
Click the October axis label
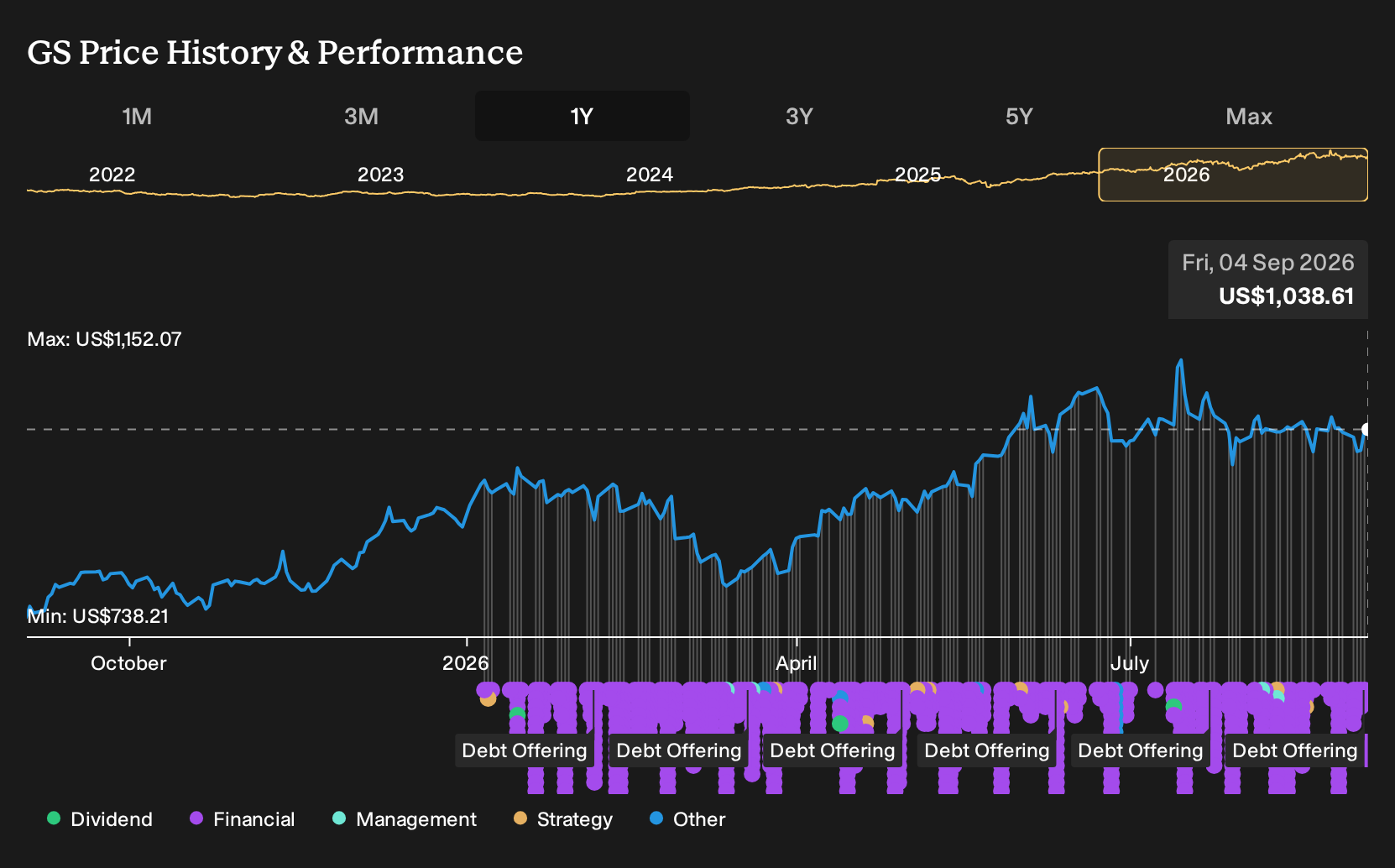click(x=128, y=663)
